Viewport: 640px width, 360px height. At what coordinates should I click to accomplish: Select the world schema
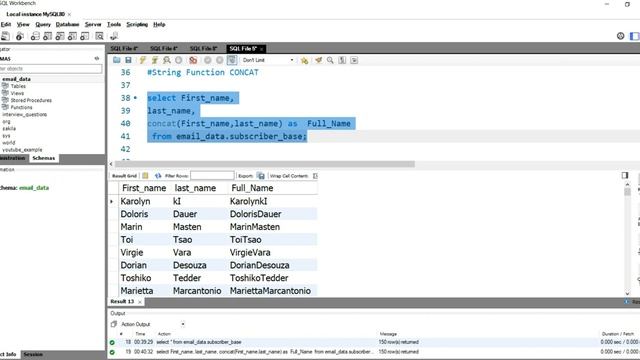9,143
